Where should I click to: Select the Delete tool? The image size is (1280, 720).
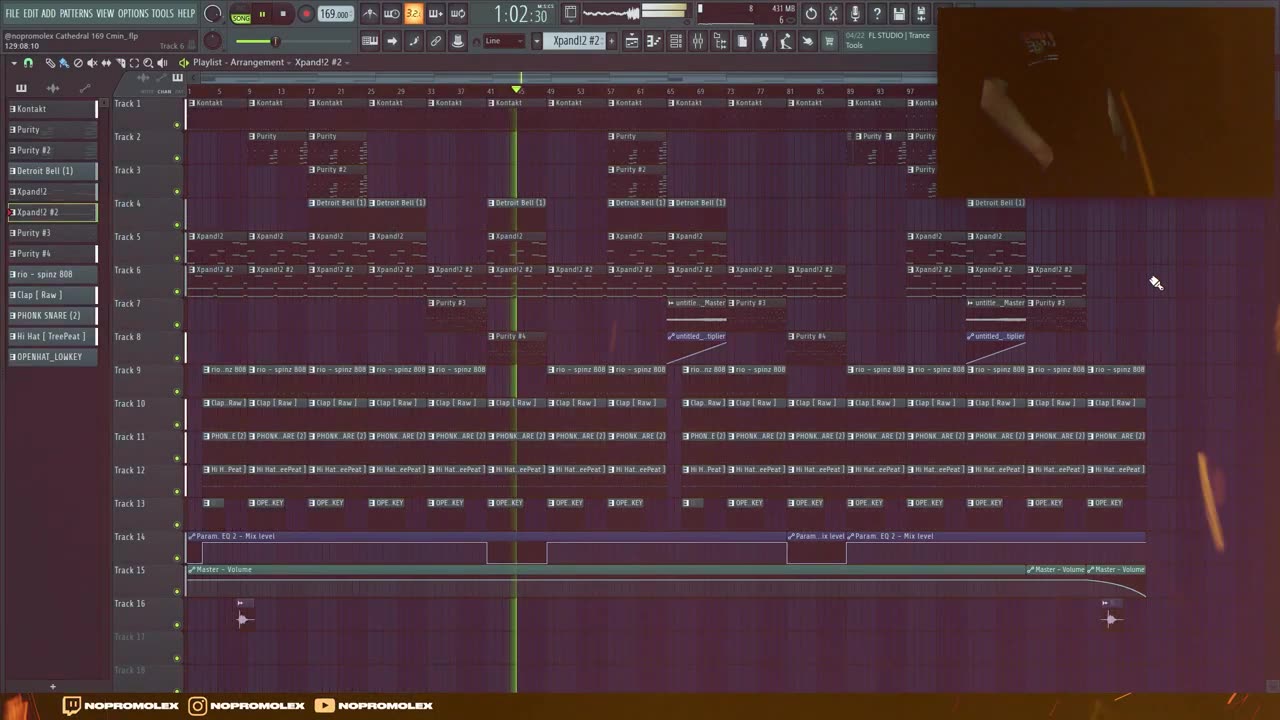click(x=78, y=62)
